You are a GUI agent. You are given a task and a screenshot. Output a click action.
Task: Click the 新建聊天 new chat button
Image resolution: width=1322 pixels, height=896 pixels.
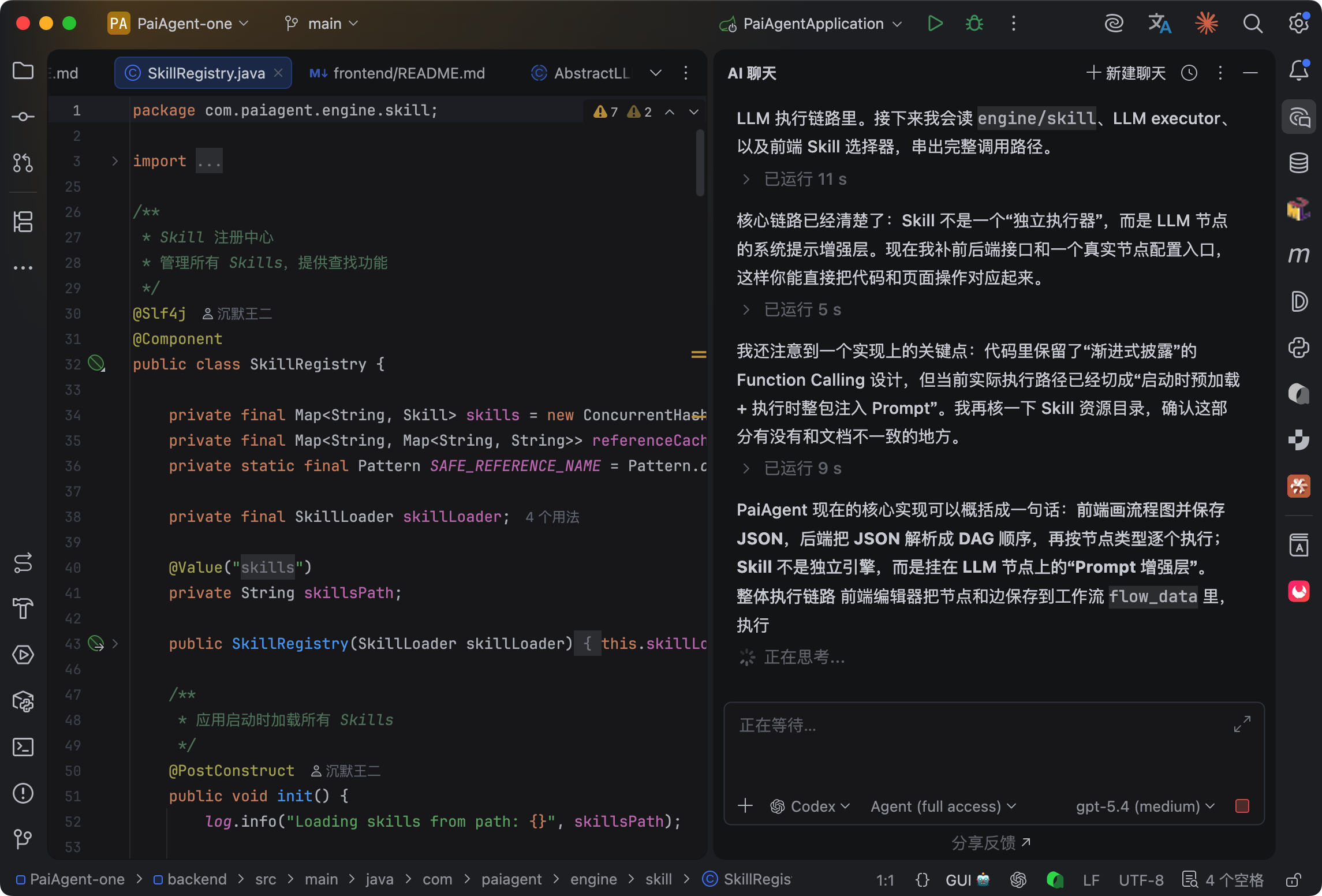pos(1126,73)
